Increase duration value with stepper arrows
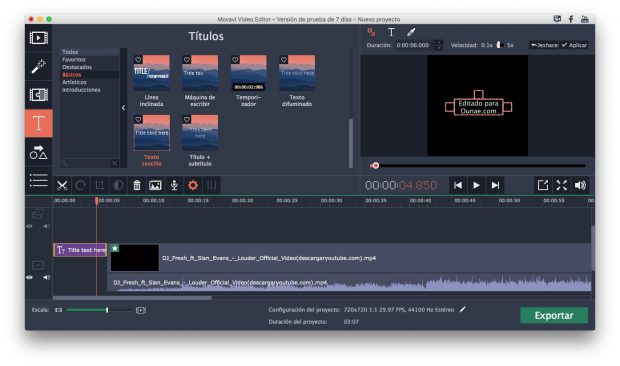Viewport: 620px width, 366px height. click(439, 43)
